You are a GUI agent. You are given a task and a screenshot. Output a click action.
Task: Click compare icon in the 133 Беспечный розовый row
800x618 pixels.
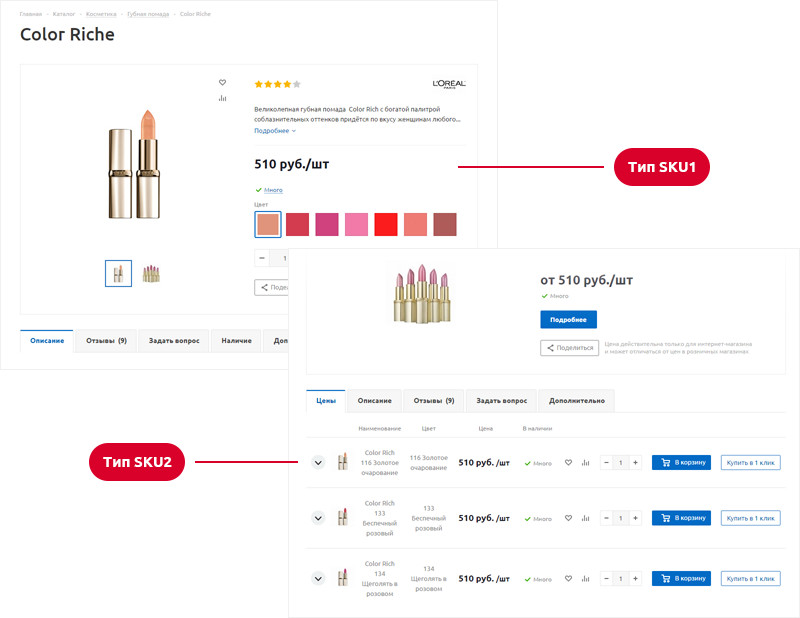tap(585, 518)
